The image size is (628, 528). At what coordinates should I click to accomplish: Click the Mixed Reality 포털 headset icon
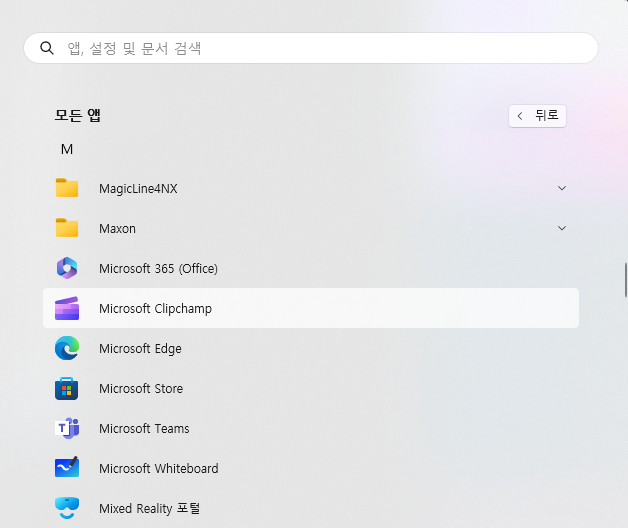pyautogui.click(x=67, y=508)
